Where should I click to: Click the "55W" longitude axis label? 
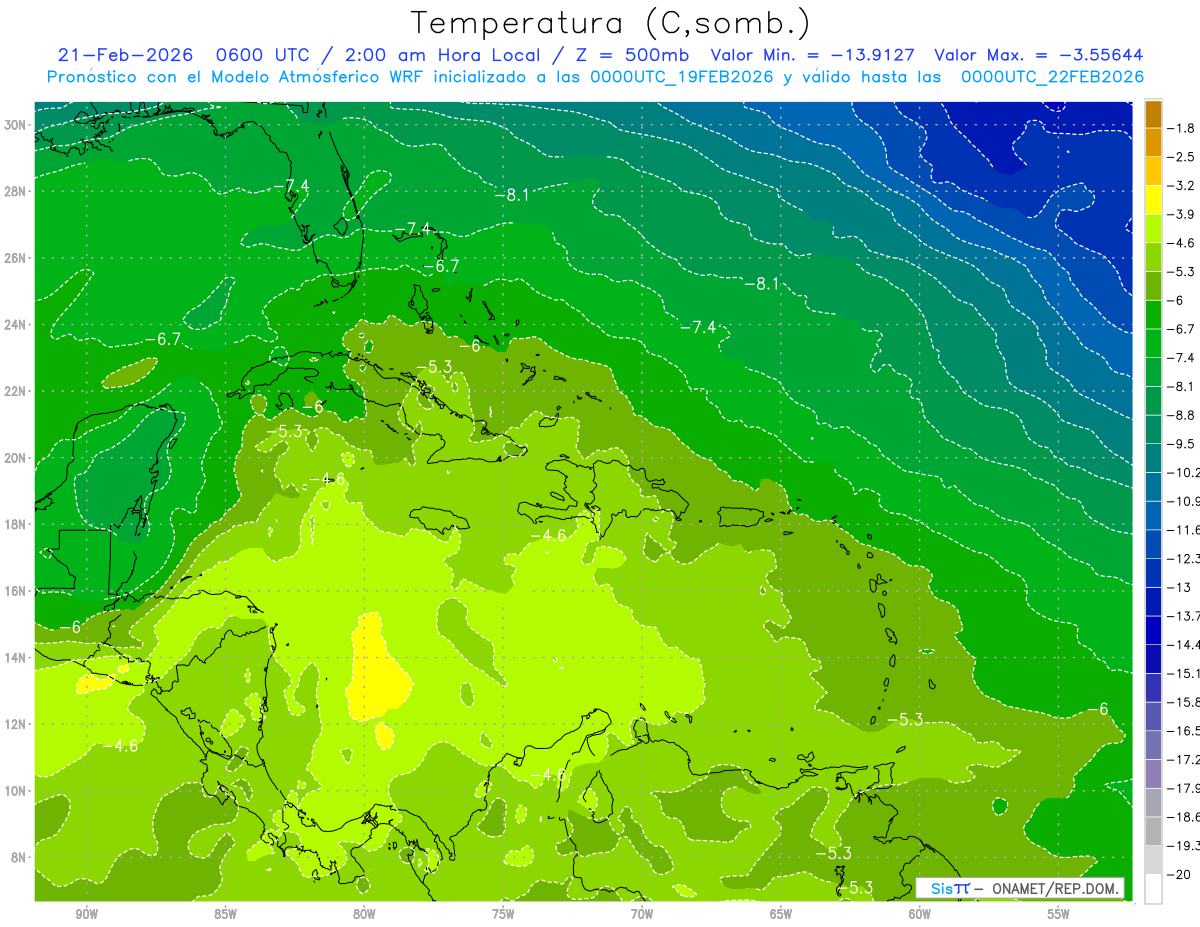(x=1058, y=914)
